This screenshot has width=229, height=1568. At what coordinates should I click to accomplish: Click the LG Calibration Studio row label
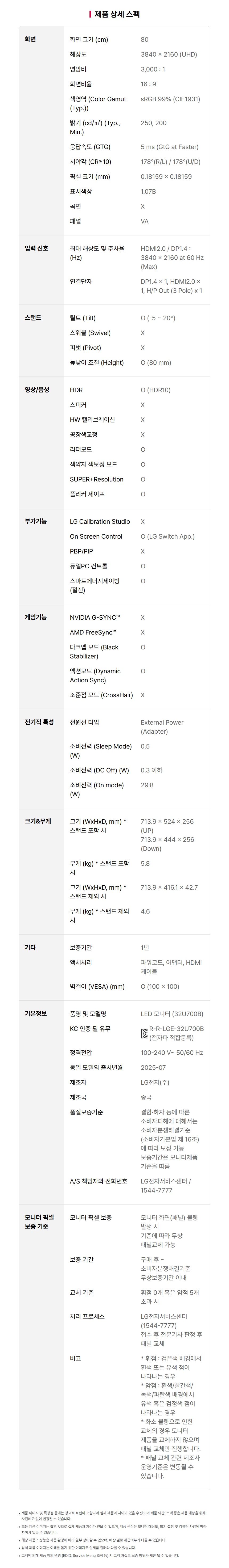click(100, 522)
